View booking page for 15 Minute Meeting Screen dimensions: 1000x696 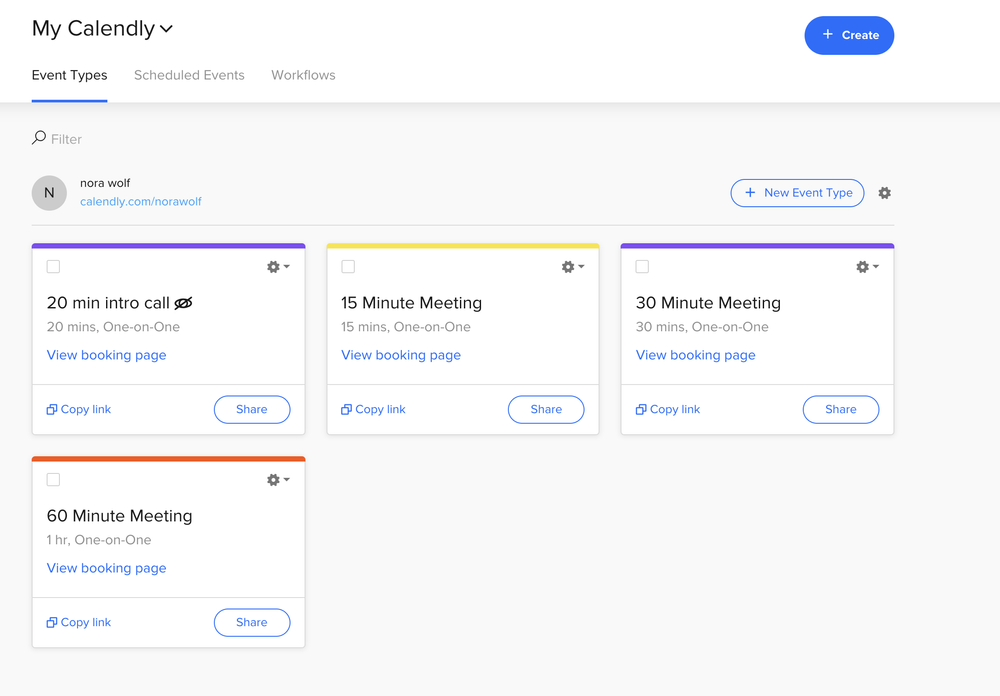tap(401, 355)
